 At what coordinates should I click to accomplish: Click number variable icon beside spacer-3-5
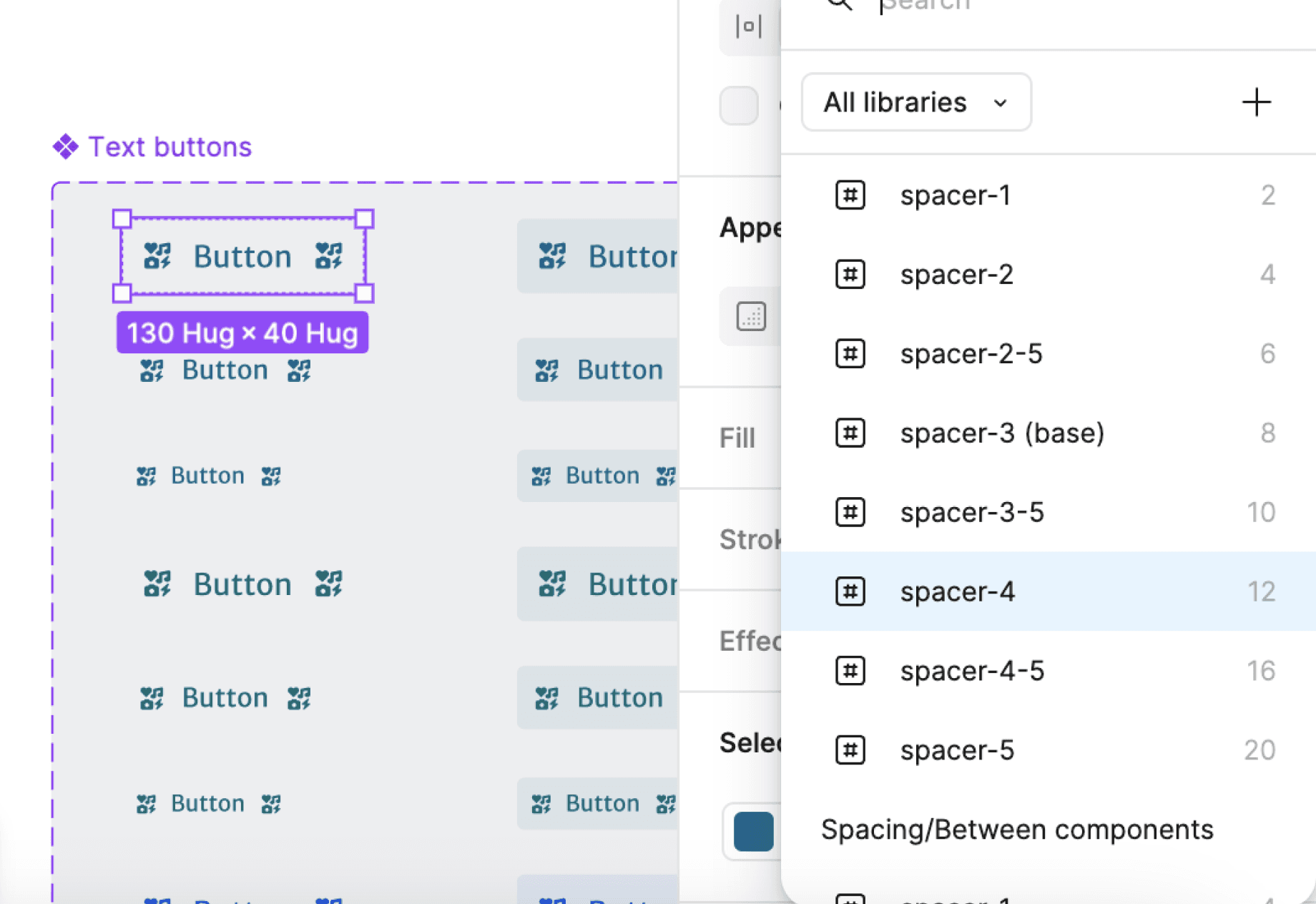(850, 513)
